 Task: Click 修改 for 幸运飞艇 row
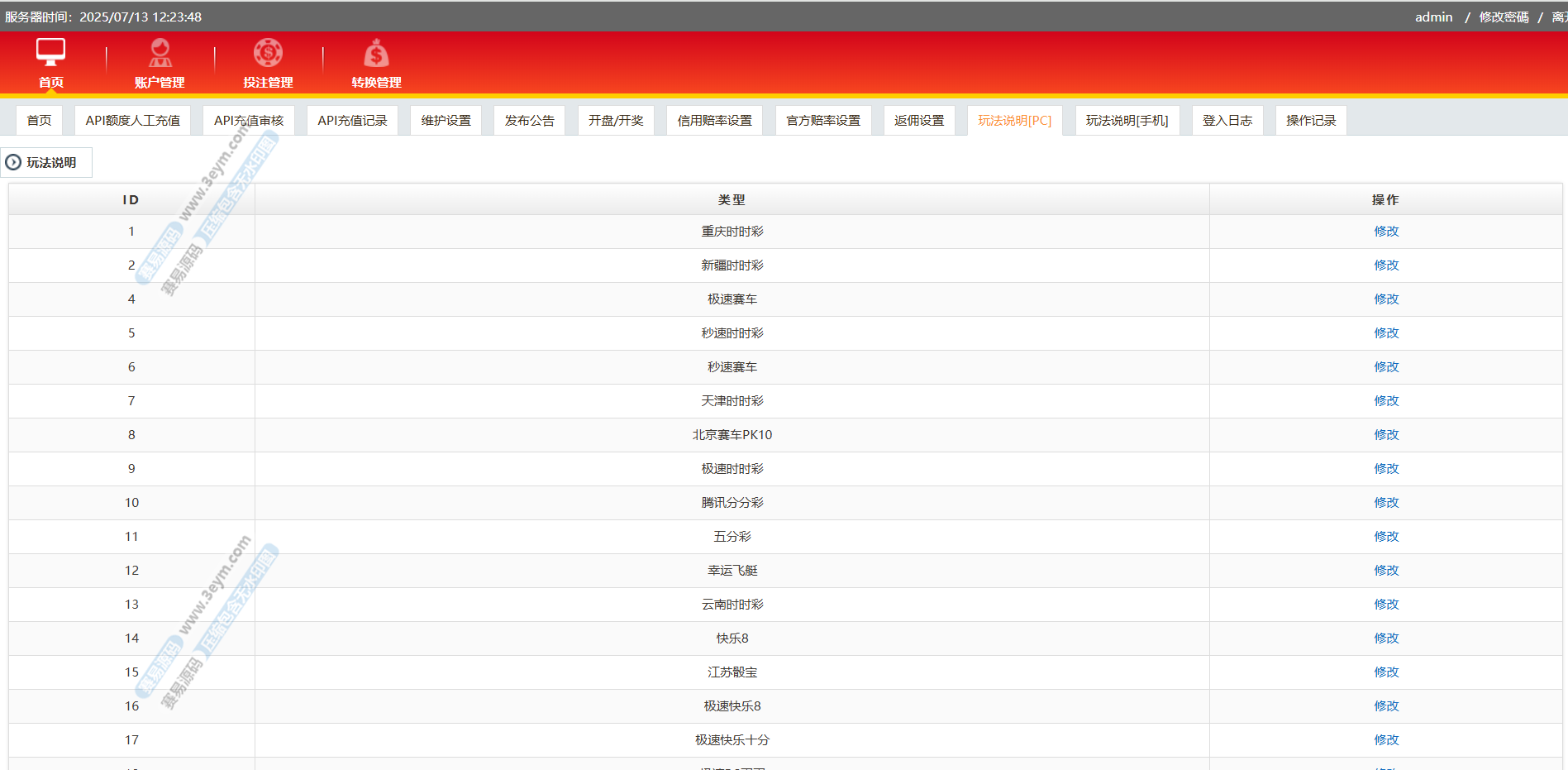tap(1386, 571)
